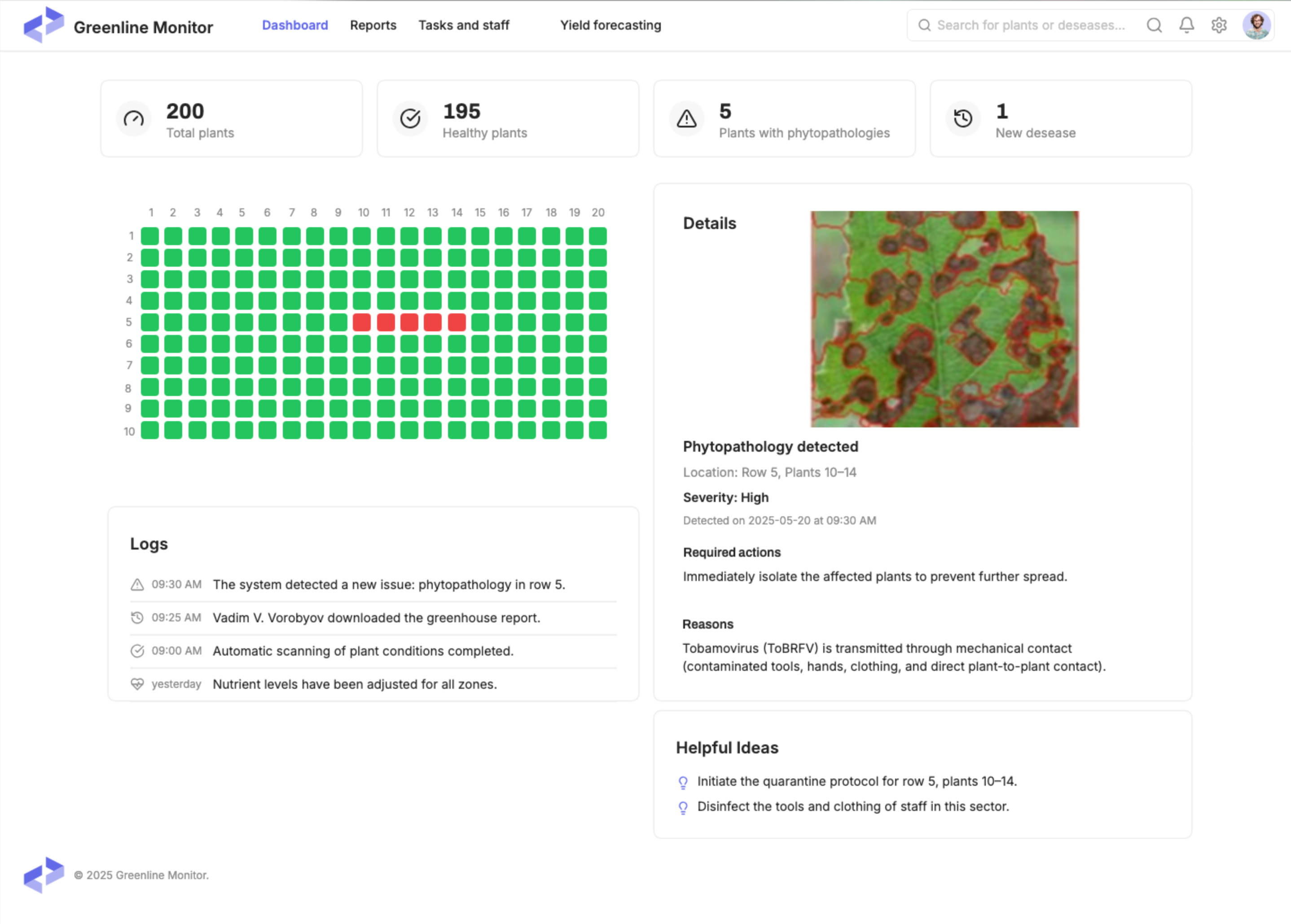
Task: Select green plant at row 5 column 9
Action: [338, 322]
